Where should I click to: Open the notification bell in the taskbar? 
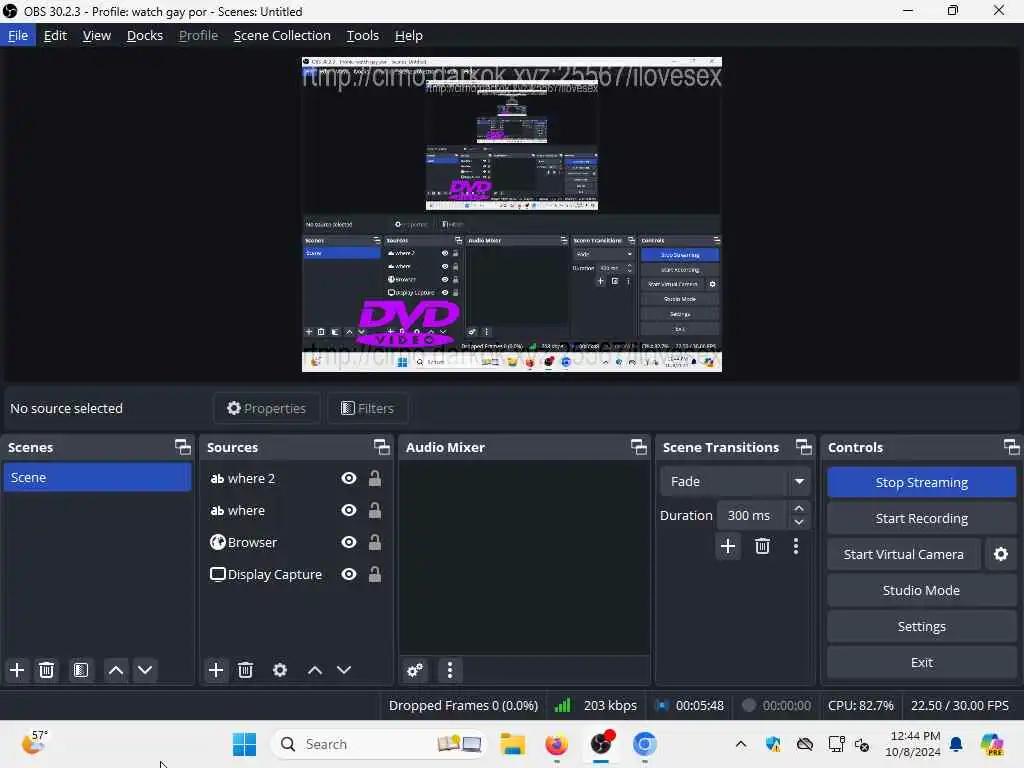coord(956,744)
